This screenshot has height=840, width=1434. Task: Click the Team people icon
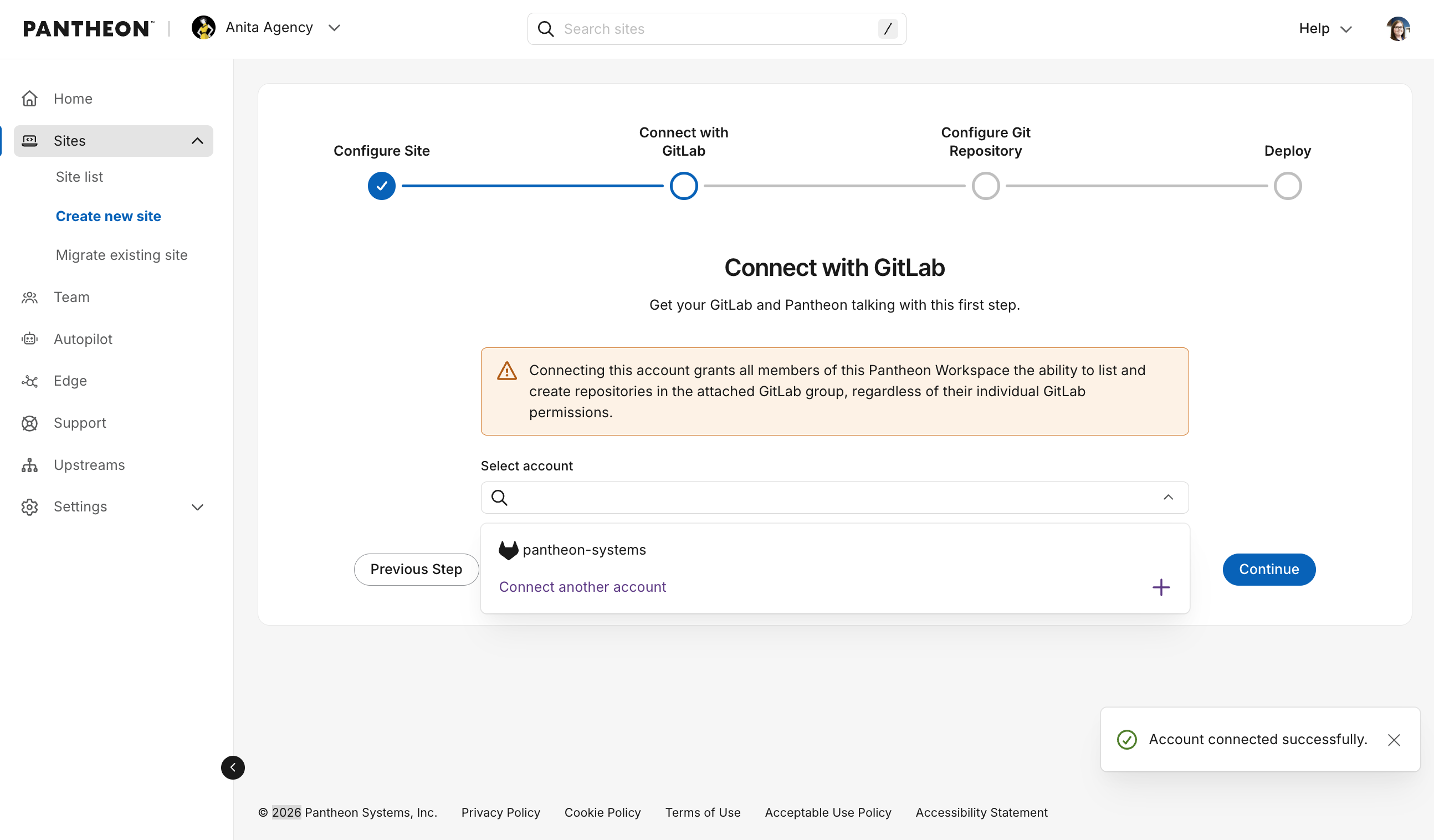pyautogui.click(x=29, y=297)
